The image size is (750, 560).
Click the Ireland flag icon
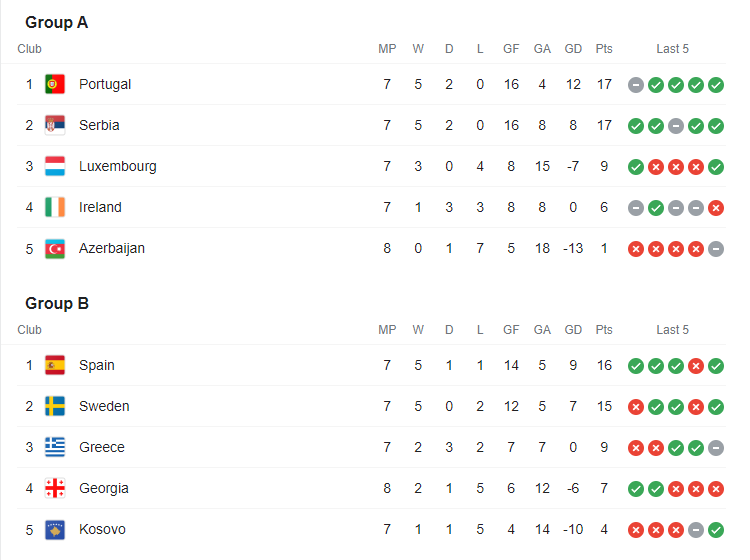(55, 207)
